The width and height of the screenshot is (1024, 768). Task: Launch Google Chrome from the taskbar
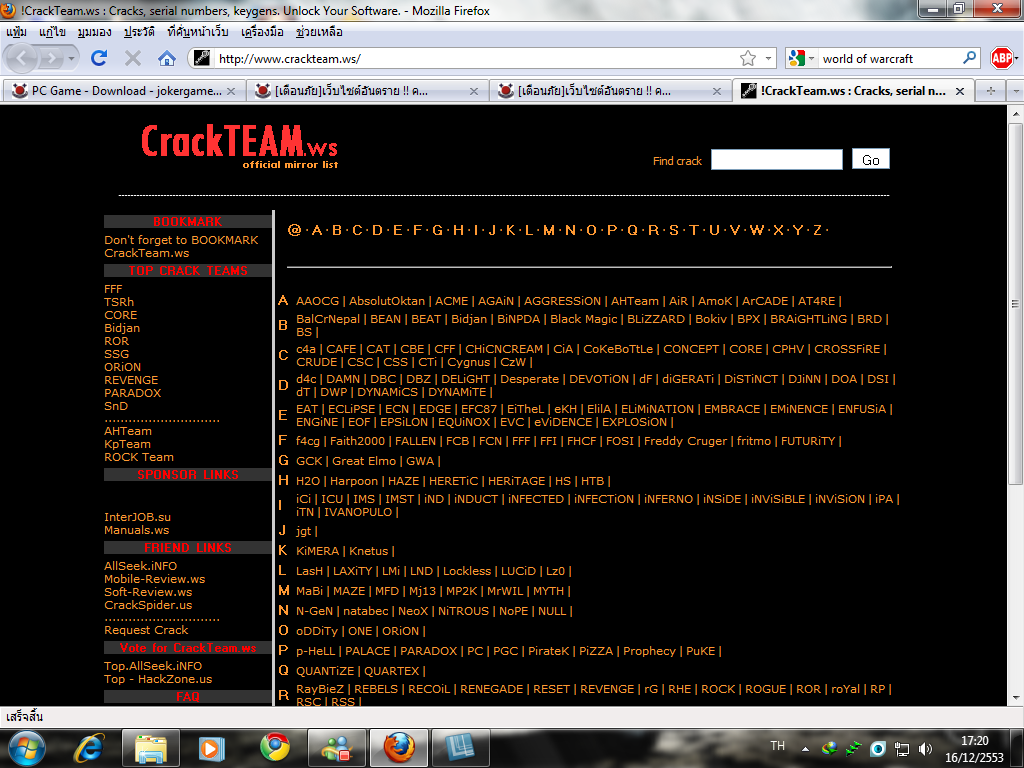pos(275,747)
